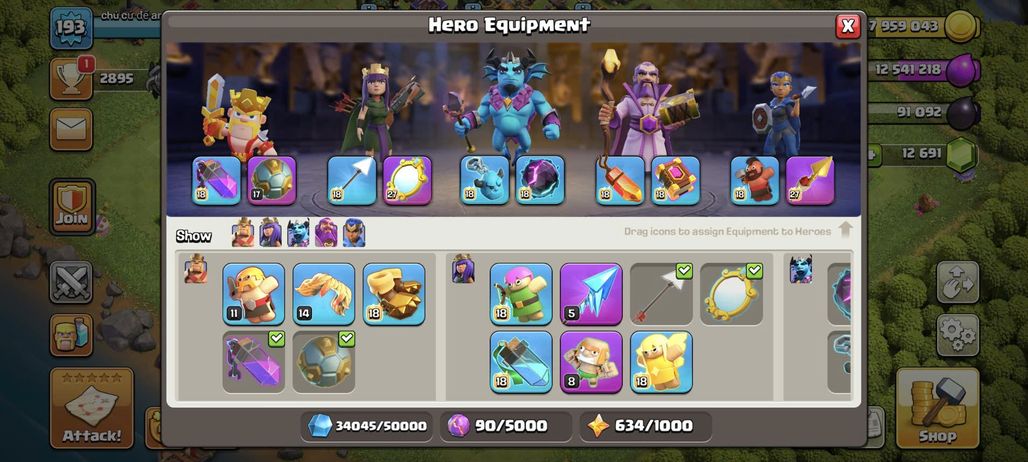The image size is (1028, 462).
Task: Select the Barbarian Puppet equipment icon
Action: (x=254, y=294)
